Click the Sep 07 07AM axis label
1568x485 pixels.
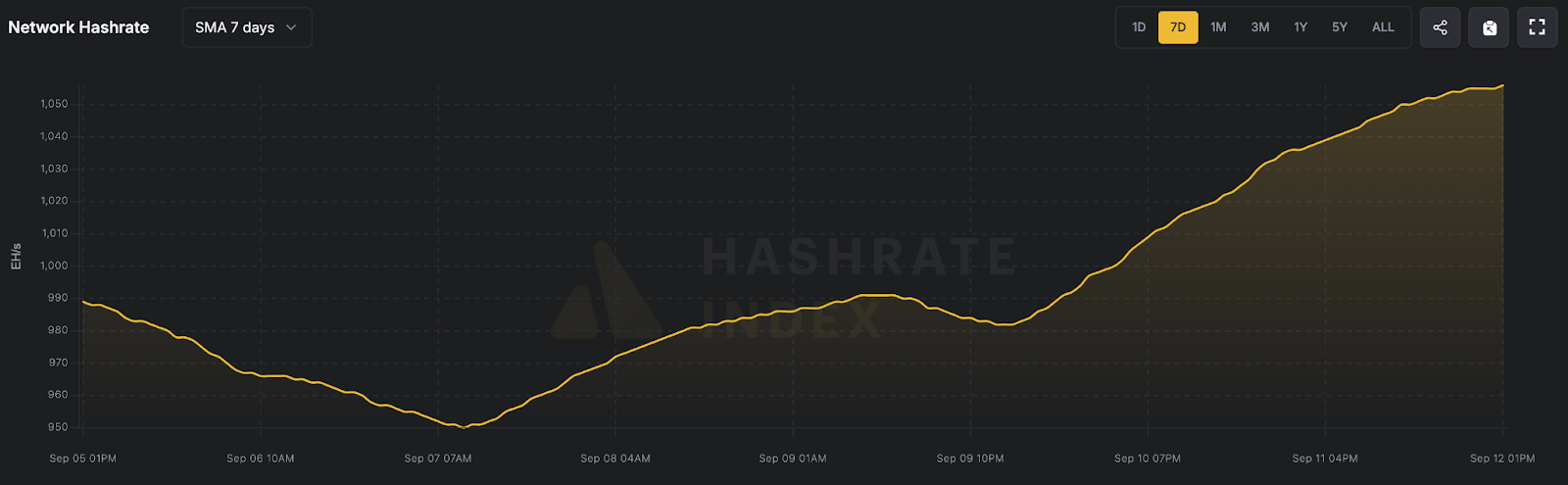[x=437, y=459]
